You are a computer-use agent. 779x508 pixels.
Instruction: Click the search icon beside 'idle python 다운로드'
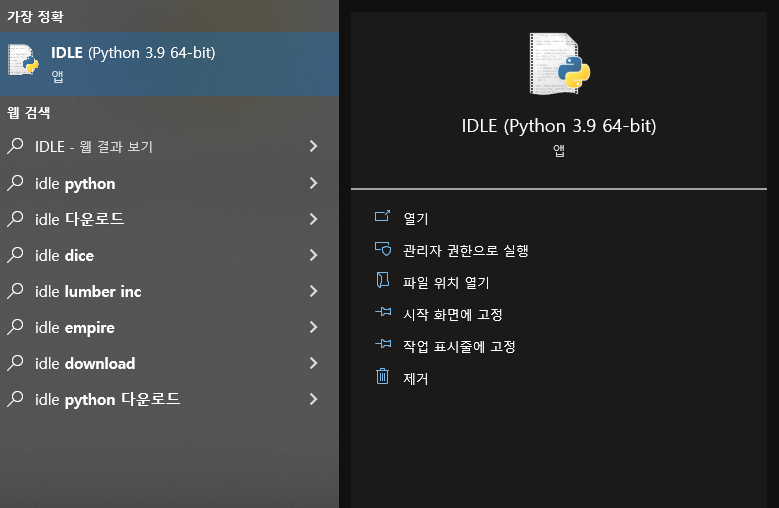pyautogui.click(x=15, y=399)
